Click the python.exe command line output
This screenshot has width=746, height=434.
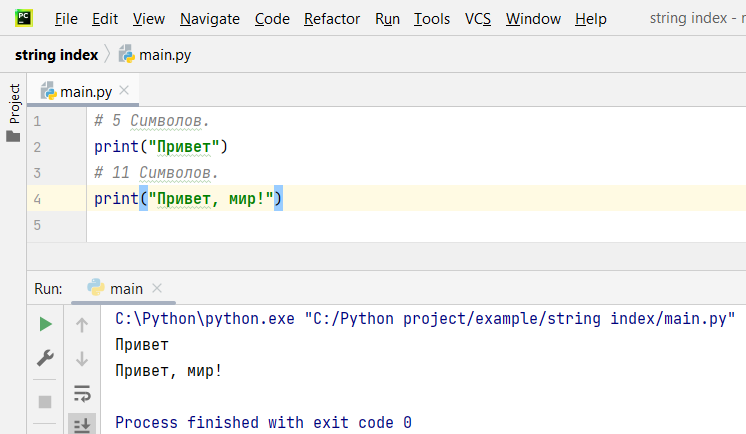coord(425,319)
